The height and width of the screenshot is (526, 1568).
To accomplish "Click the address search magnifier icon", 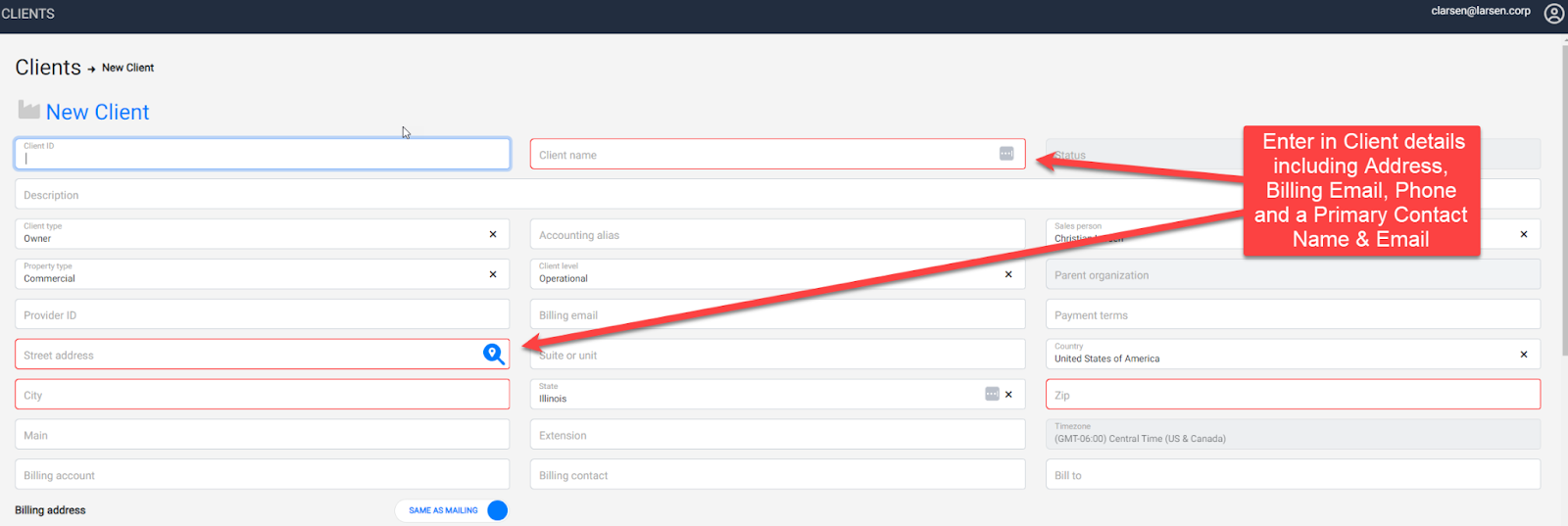I will point(494,354).
